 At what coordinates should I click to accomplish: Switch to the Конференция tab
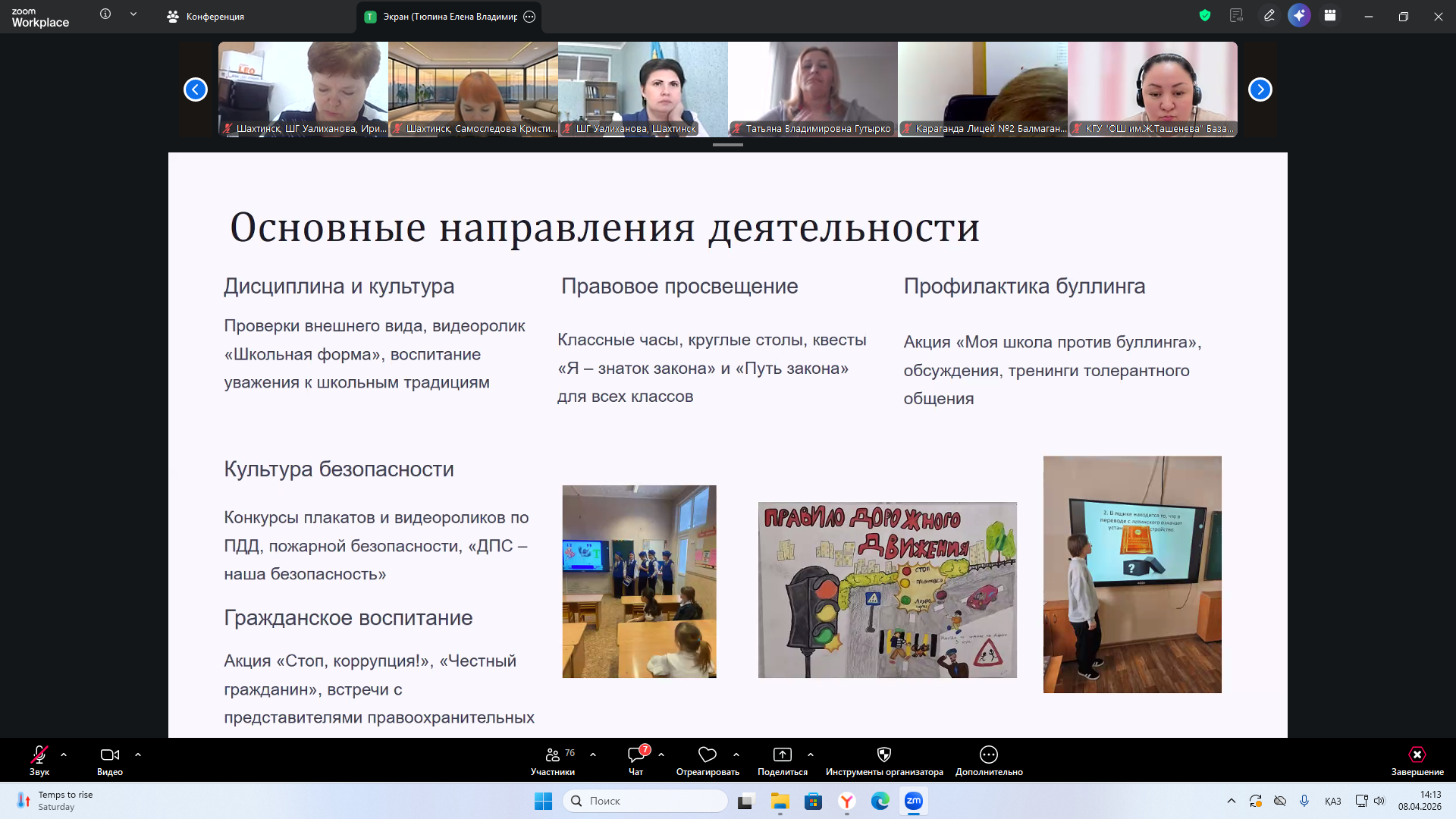point(206,17)
